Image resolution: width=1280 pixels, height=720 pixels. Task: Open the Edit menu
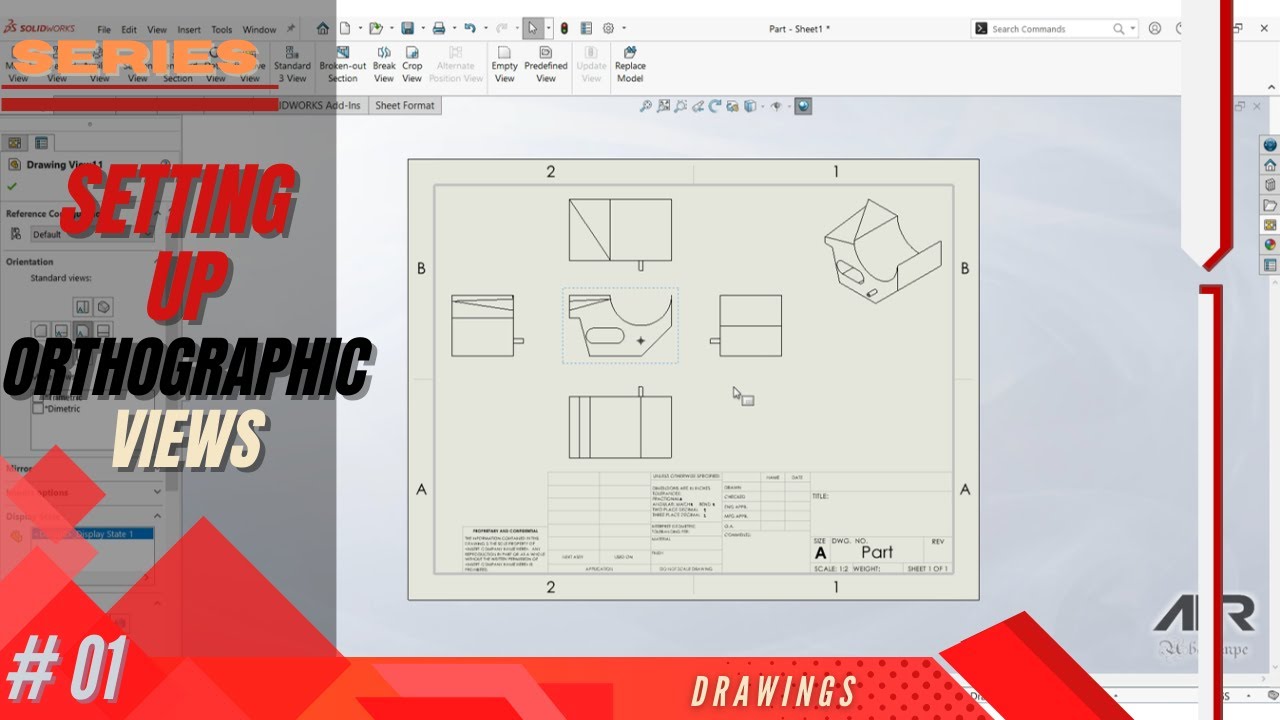click(x=129, y=30)
